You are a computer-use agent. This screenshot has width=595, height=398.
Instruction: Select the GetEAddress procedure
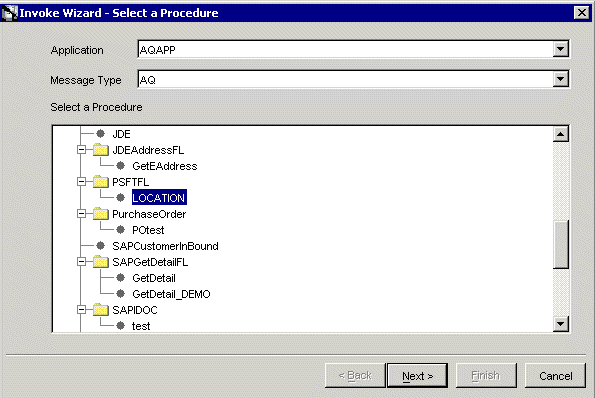click(165, 166)
